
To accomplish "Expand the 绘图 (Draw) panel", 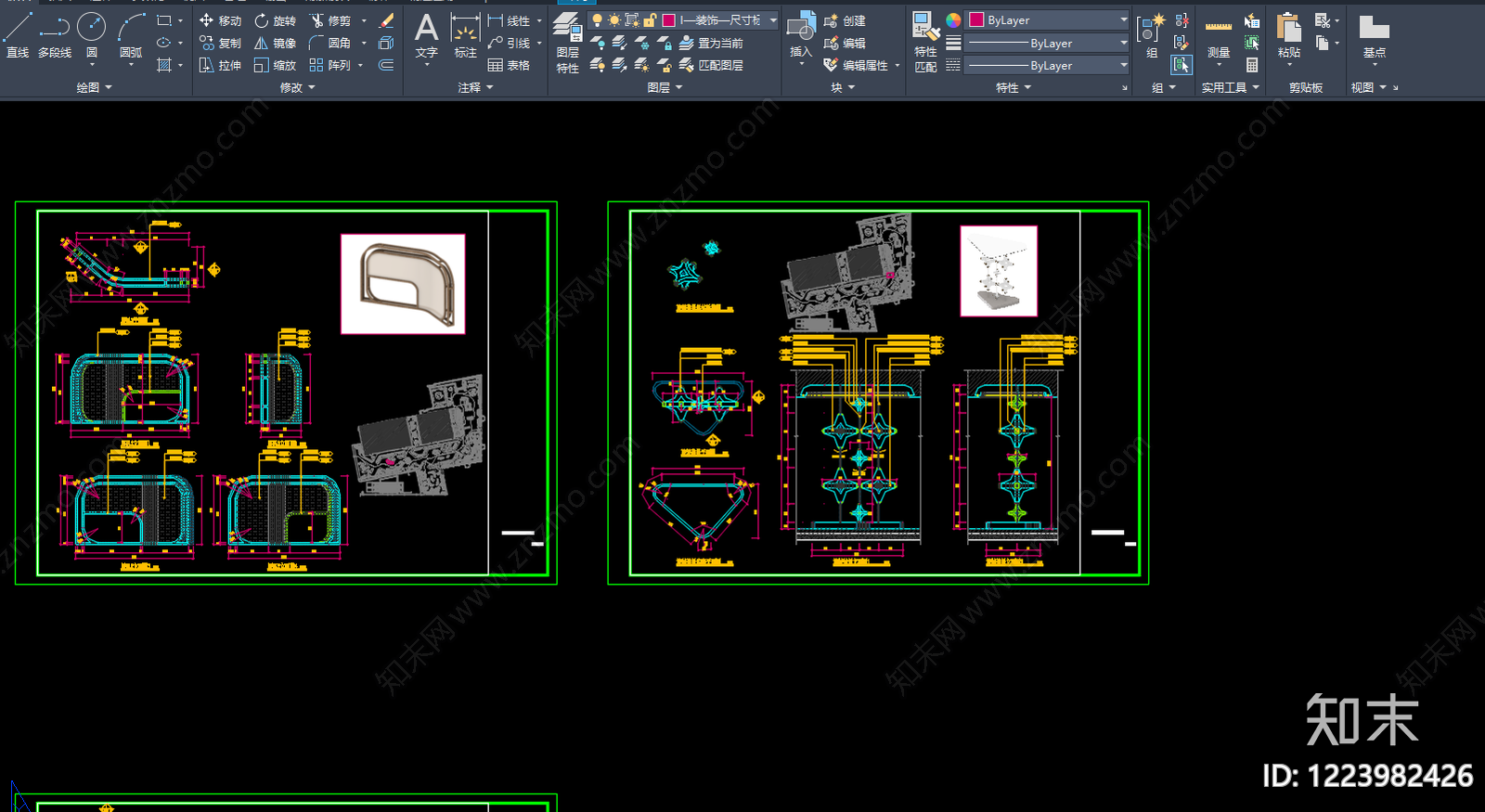I will coord(94,87).
